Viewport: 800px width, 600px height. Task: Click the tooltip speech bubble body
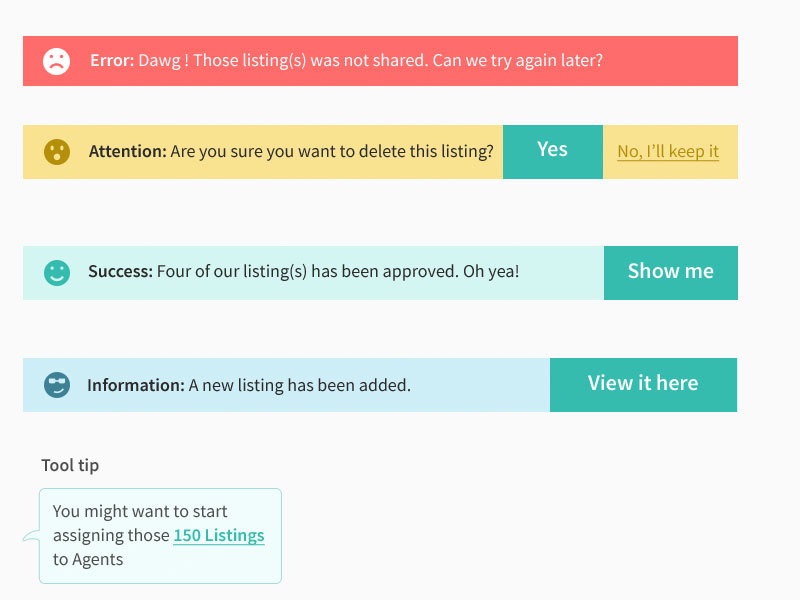click(160, 535)
